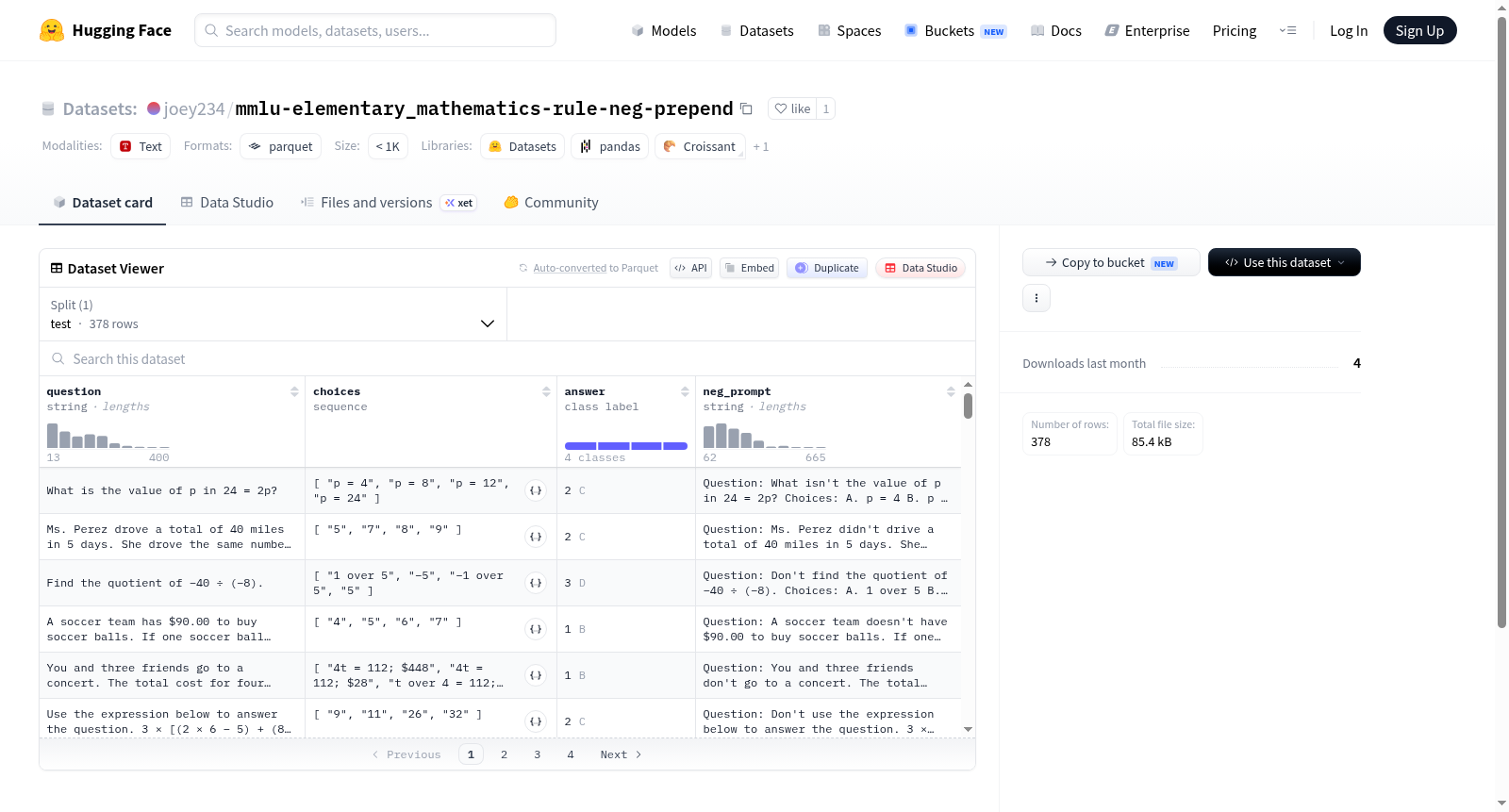Viewport: 1509px width, 812px height.
Task: Expand JSON view for the "5", "7", "8", "9" row
Action: coord(536,537)
